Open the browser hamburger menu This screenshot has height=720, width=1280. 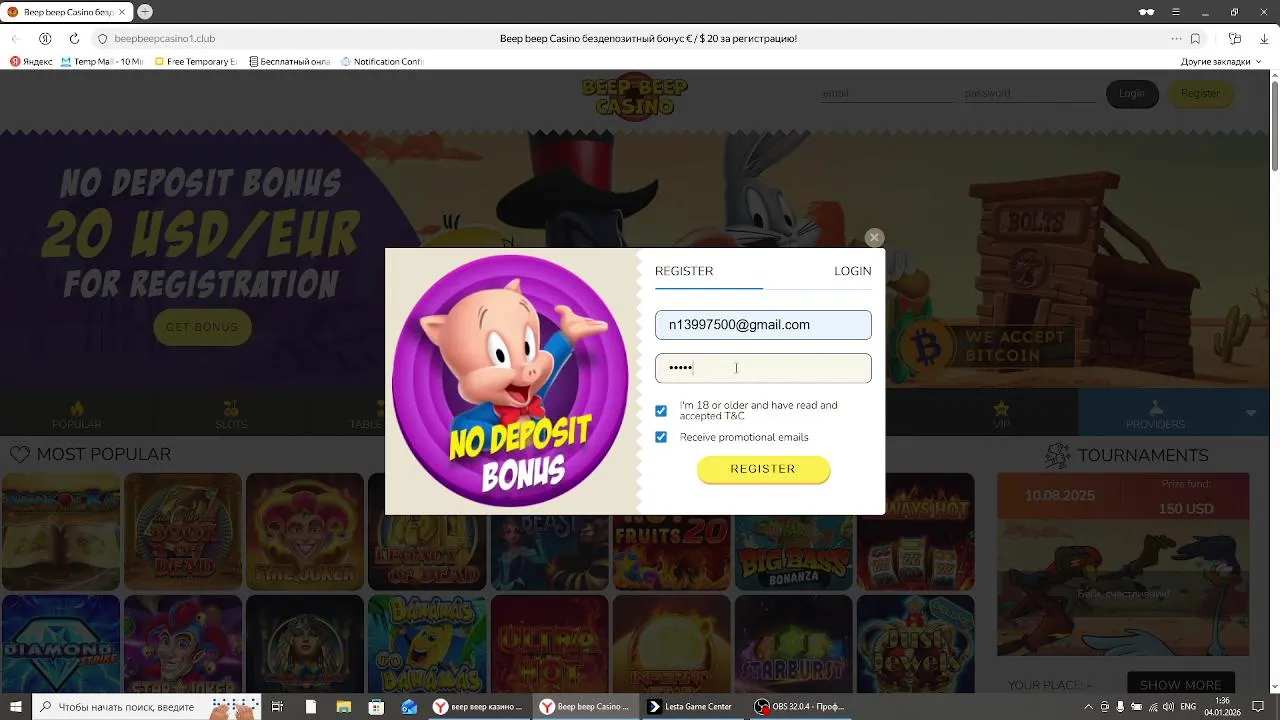(1176, 12)
